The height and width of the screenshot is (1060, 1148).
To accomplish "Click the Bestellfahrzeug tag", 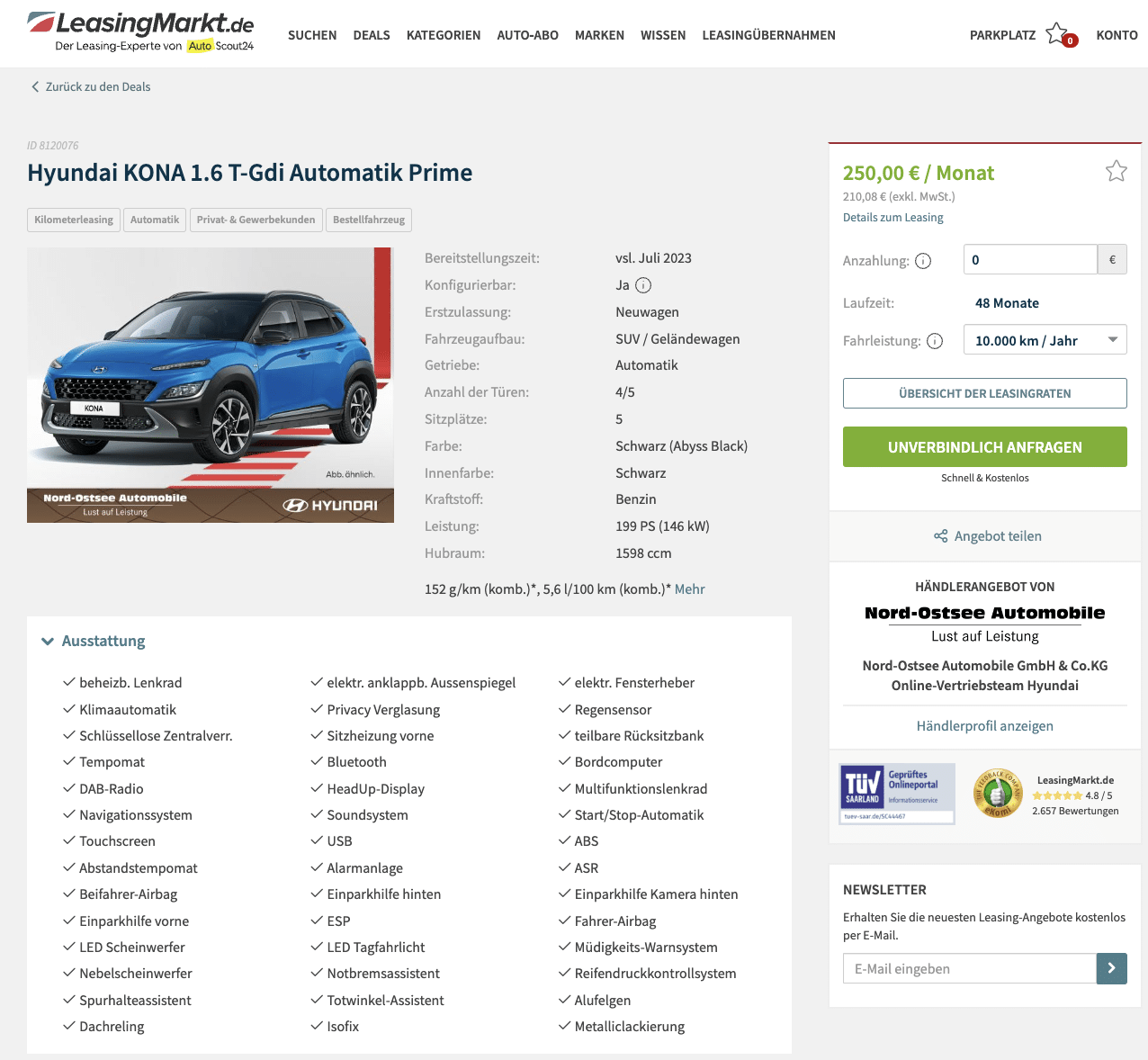I will coord(369,220).
